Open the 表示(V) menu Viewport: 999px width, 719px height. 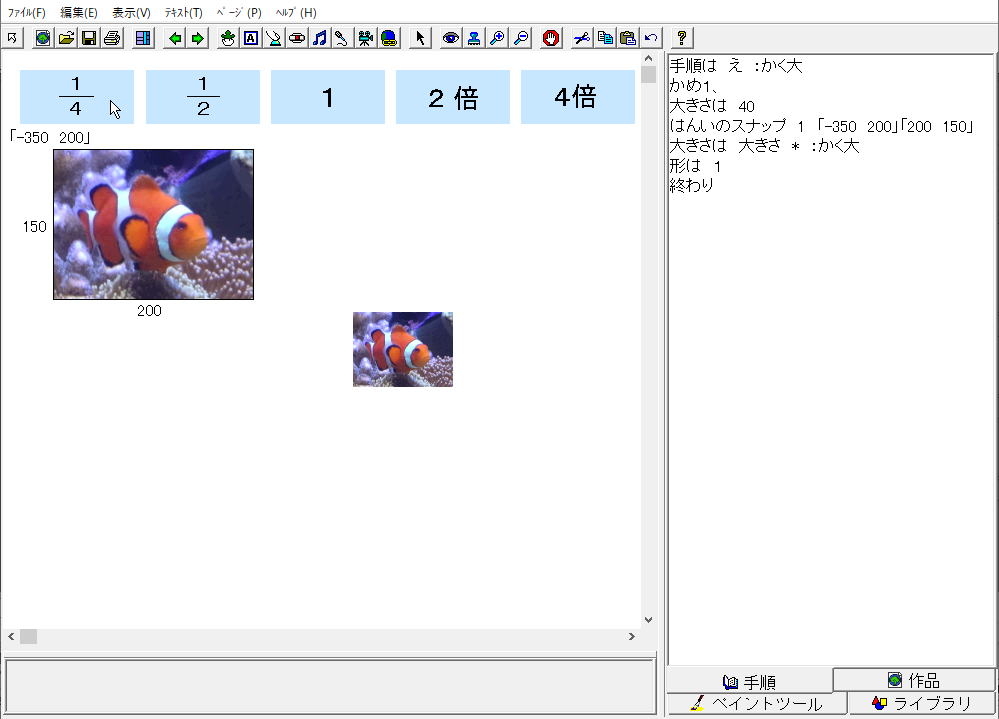131,13
